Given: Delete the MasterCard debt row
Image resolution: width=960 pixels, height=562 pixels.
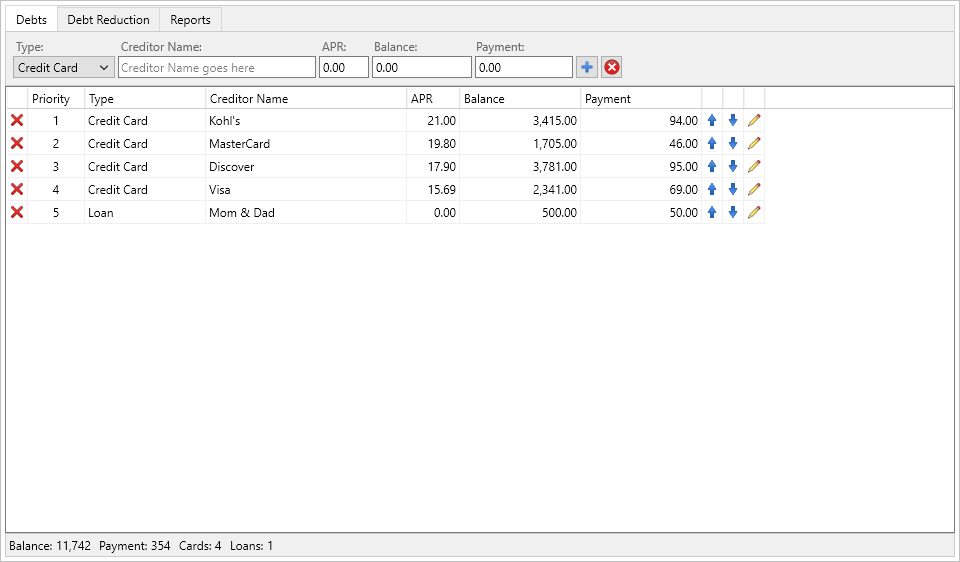Looking at the screenshot, I should (x=17, y=143).
